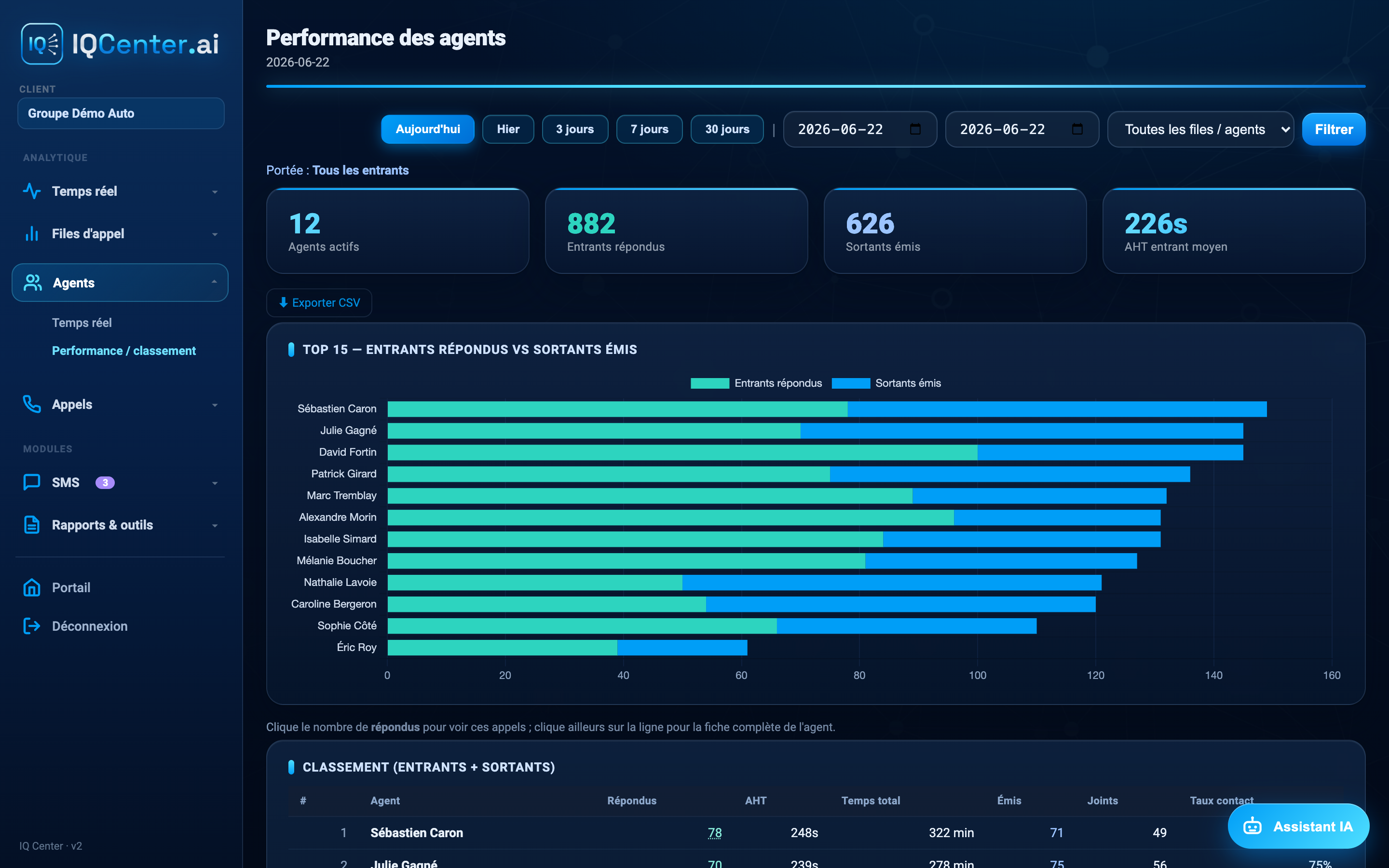Screen dimensions: 1389x868
Task: Select the 3 jours period tab
Action: [x=574, y=129]
